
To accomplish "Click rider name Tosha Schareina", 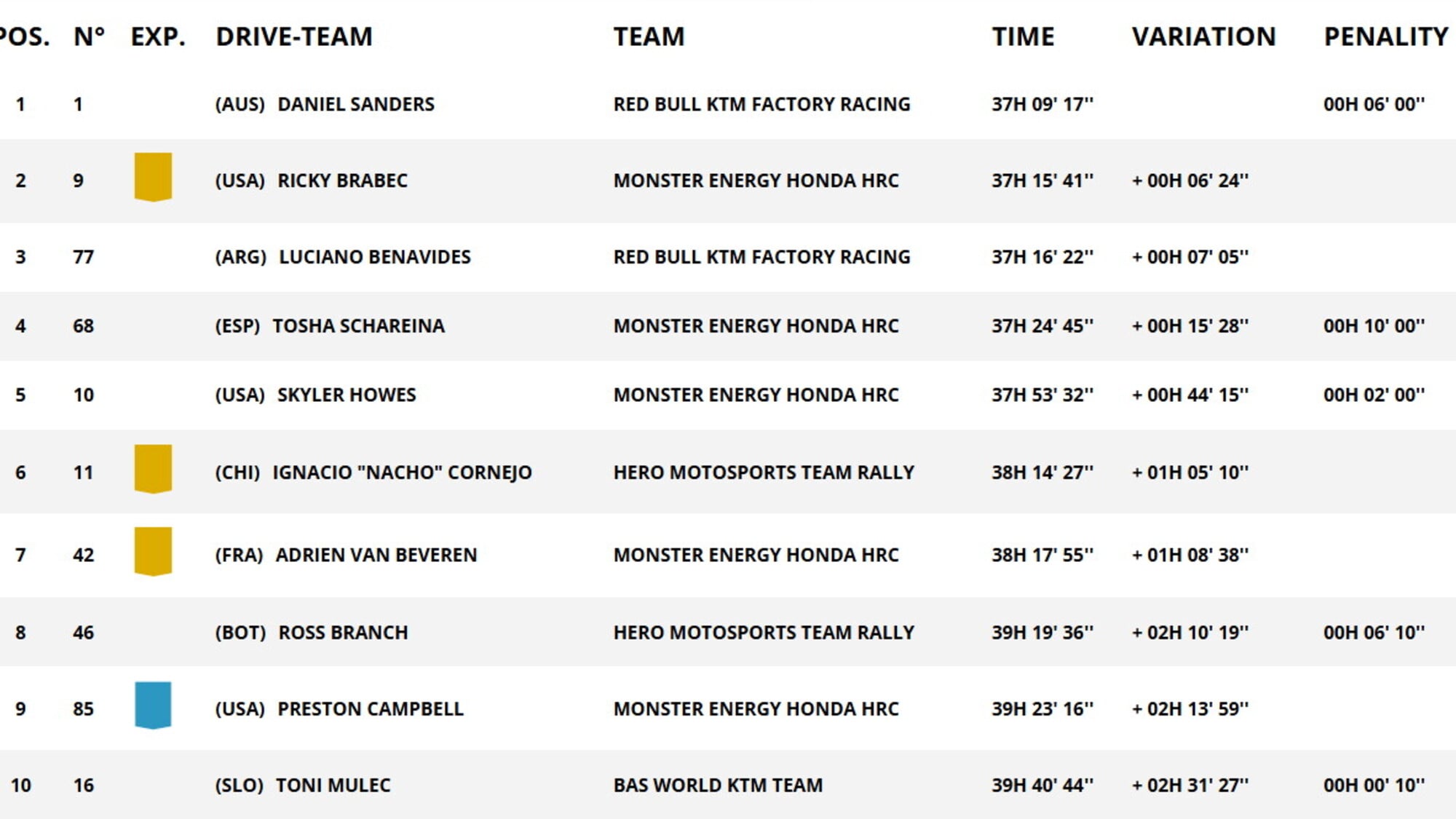I will [x=358, y=325].
